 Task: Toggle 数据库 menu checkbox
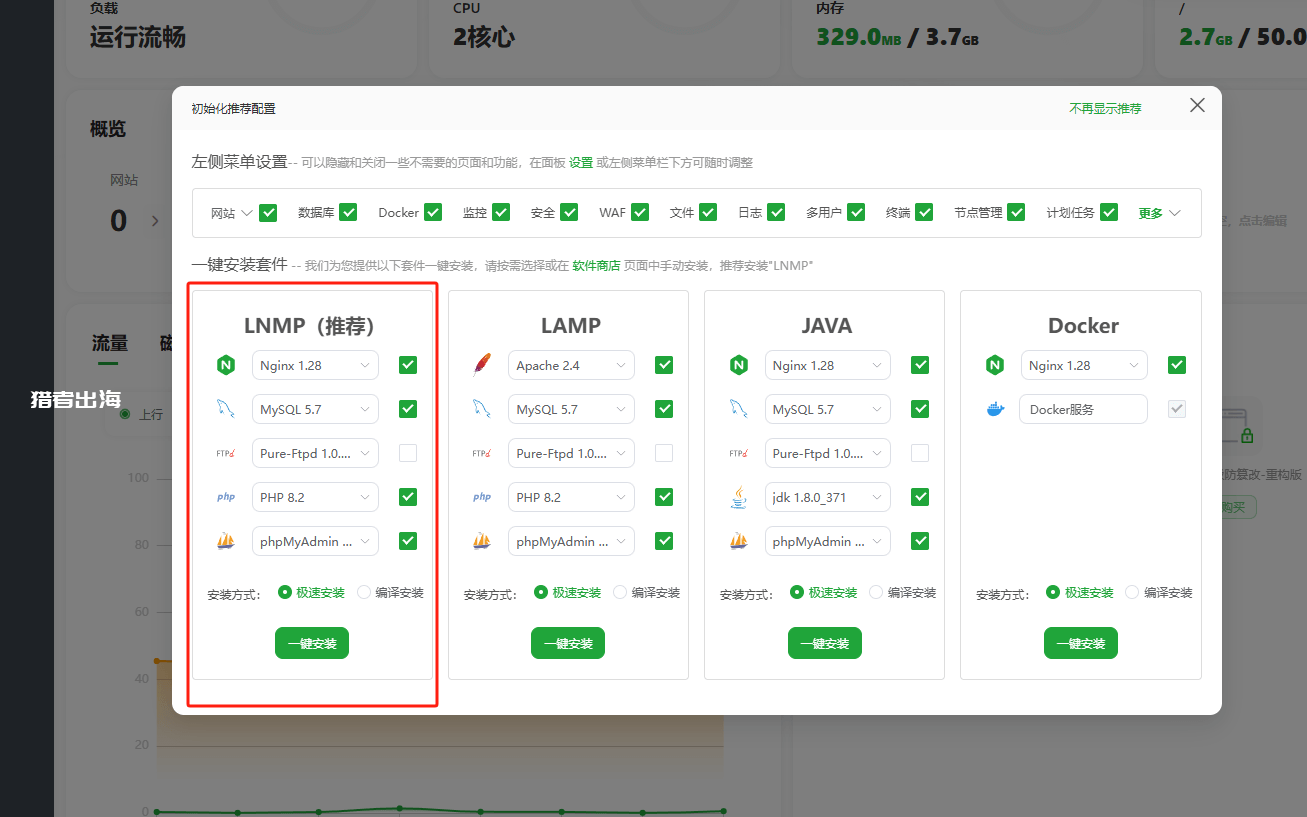(348, 212)
